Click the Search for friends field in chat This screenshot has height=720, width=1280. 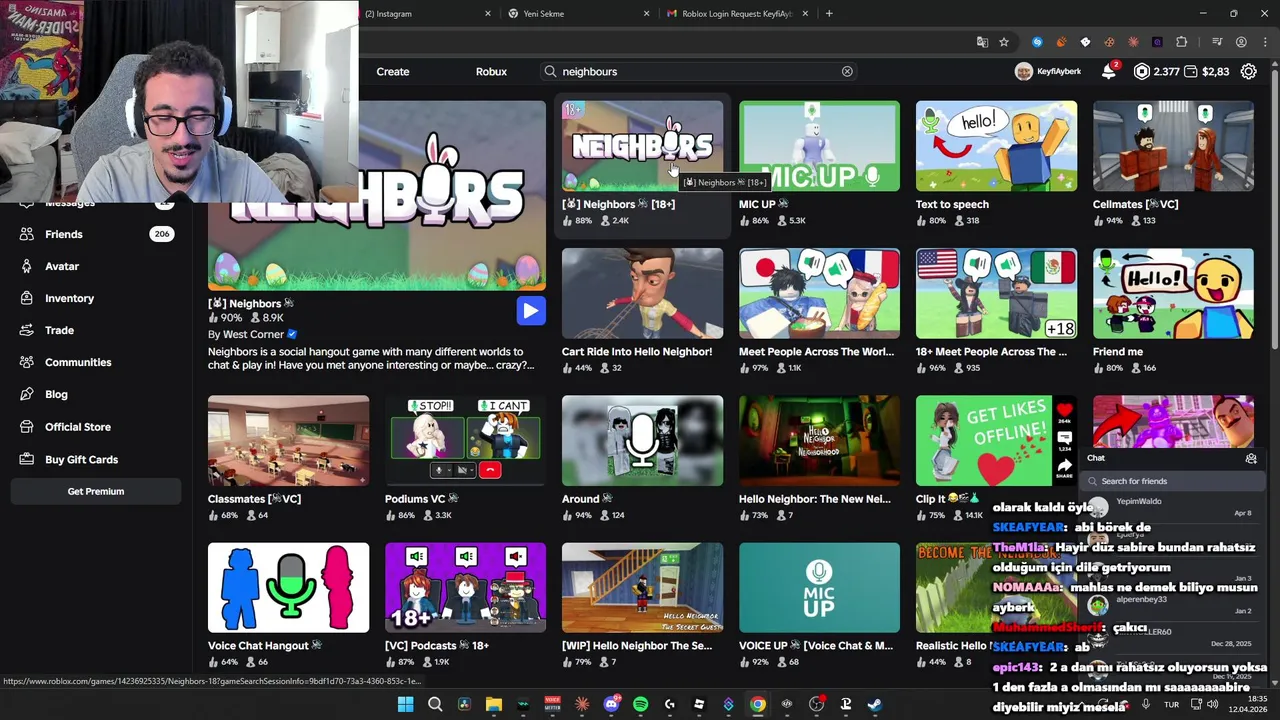point(1170,481)
